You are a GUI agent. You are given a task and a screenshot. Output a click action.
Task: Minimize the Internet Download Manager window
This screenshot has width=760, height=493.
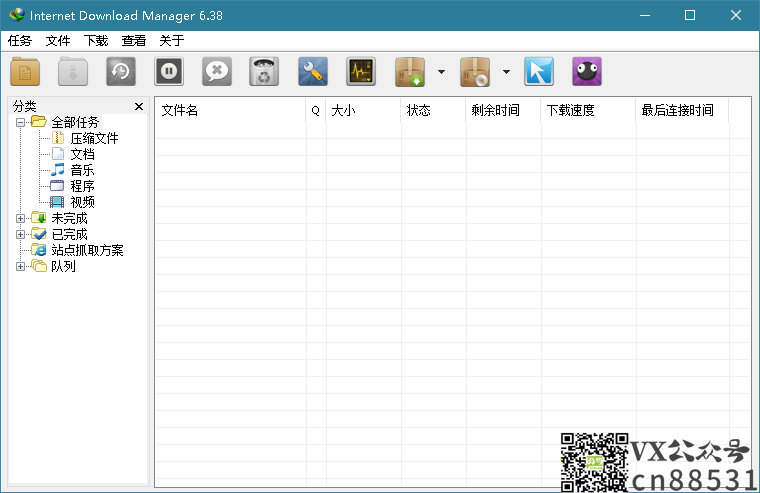pyautogui.click(x=645, y=16)
